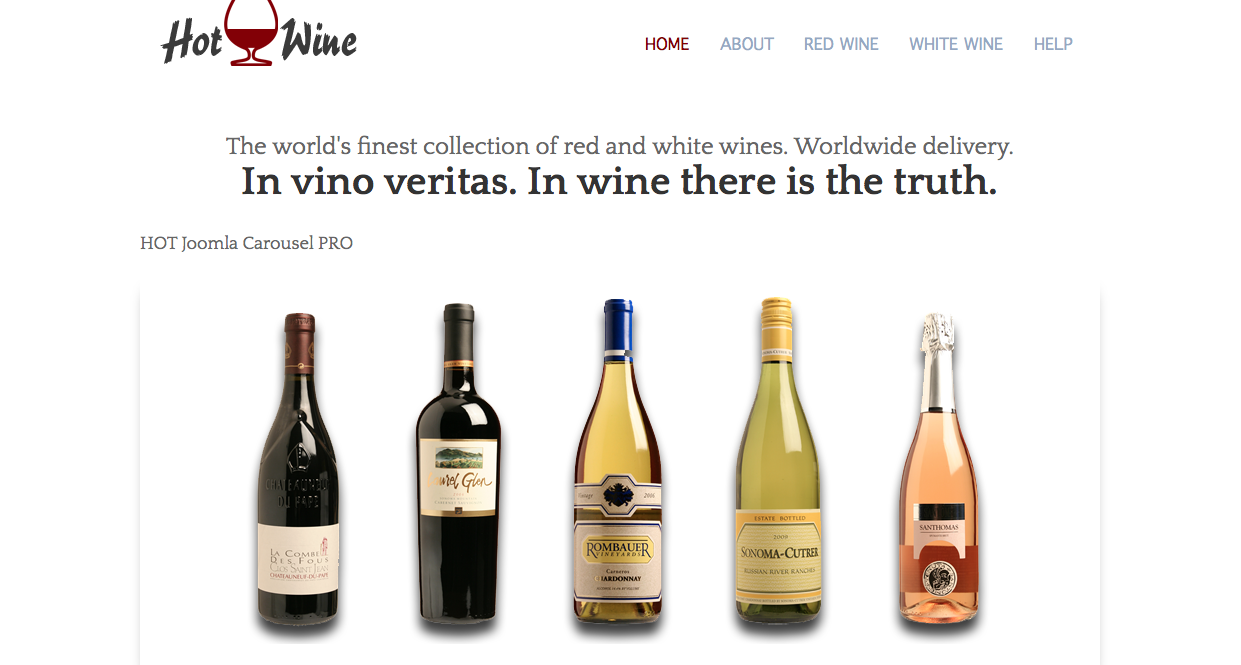Image resolution: width=1241 pixels, height=665 pixels.
Task: Go to the HOME menu item
Action: click(667, 44)
